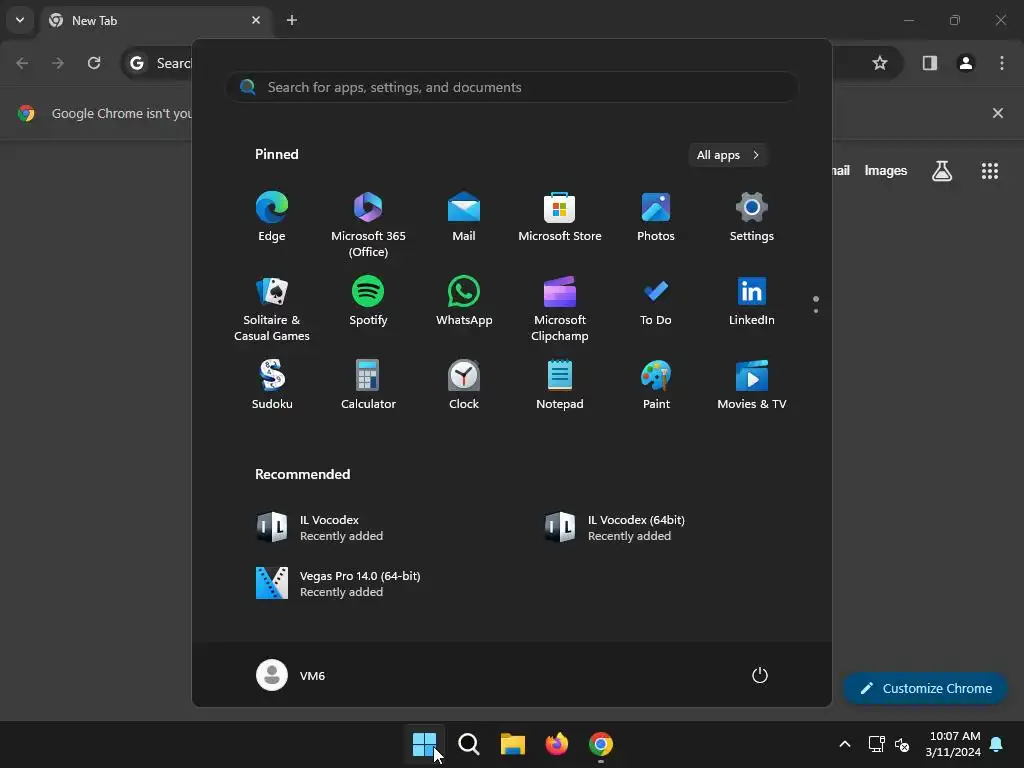Viewport: 1024px width, 768px height.
Task: Launch the Sudoku game
Action: (x=272, y=385)
